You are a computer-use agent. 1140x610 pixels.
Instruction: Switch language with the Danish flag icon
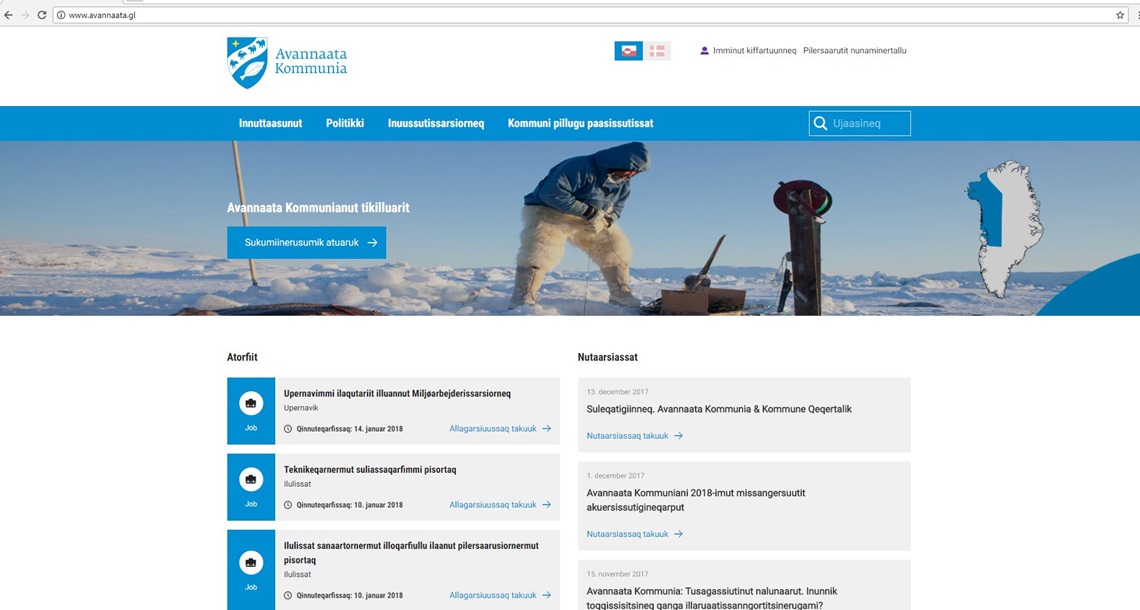click(x=657, y=51)
